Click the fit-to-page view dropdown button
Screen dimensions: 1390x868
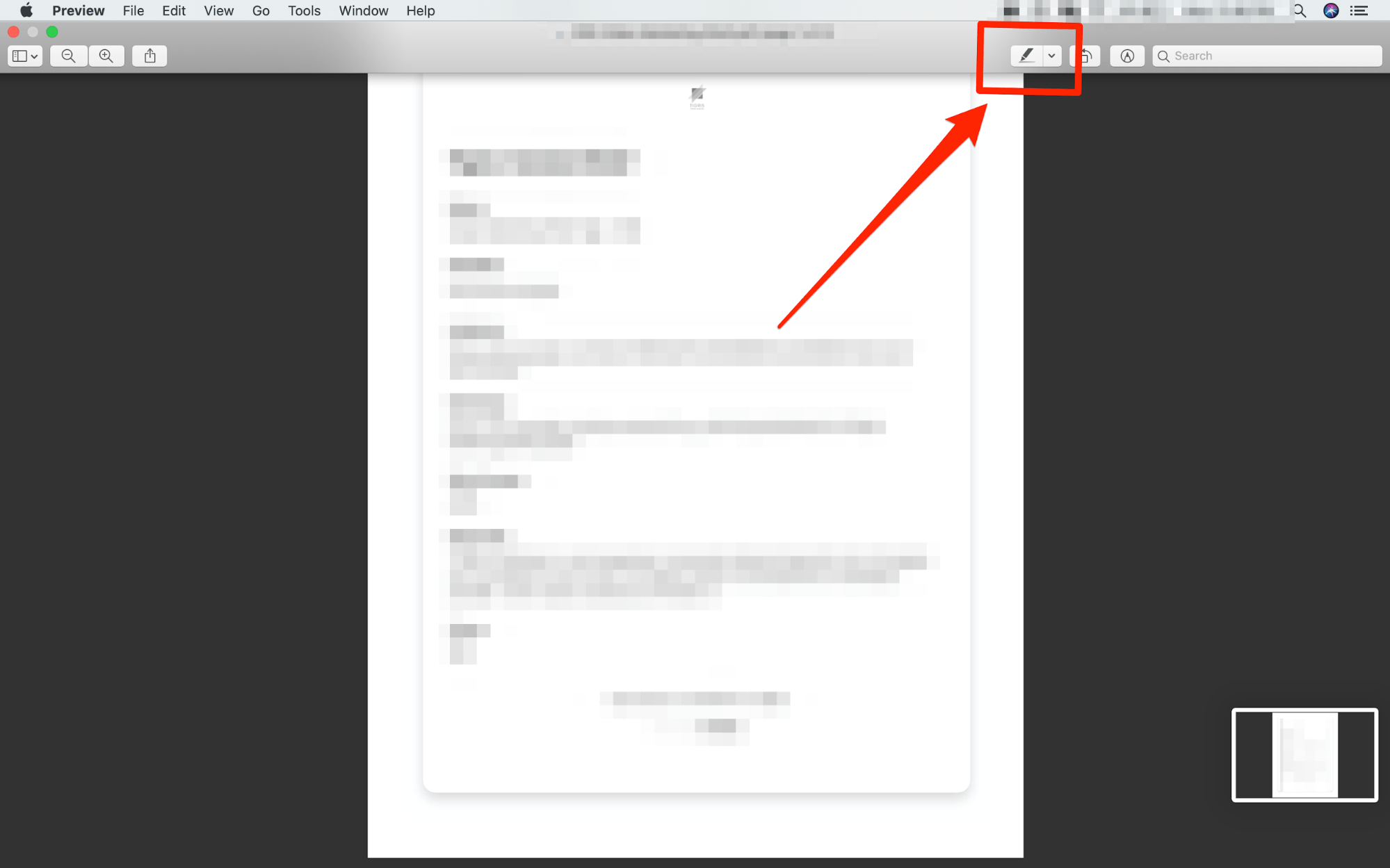click(24, 56)
